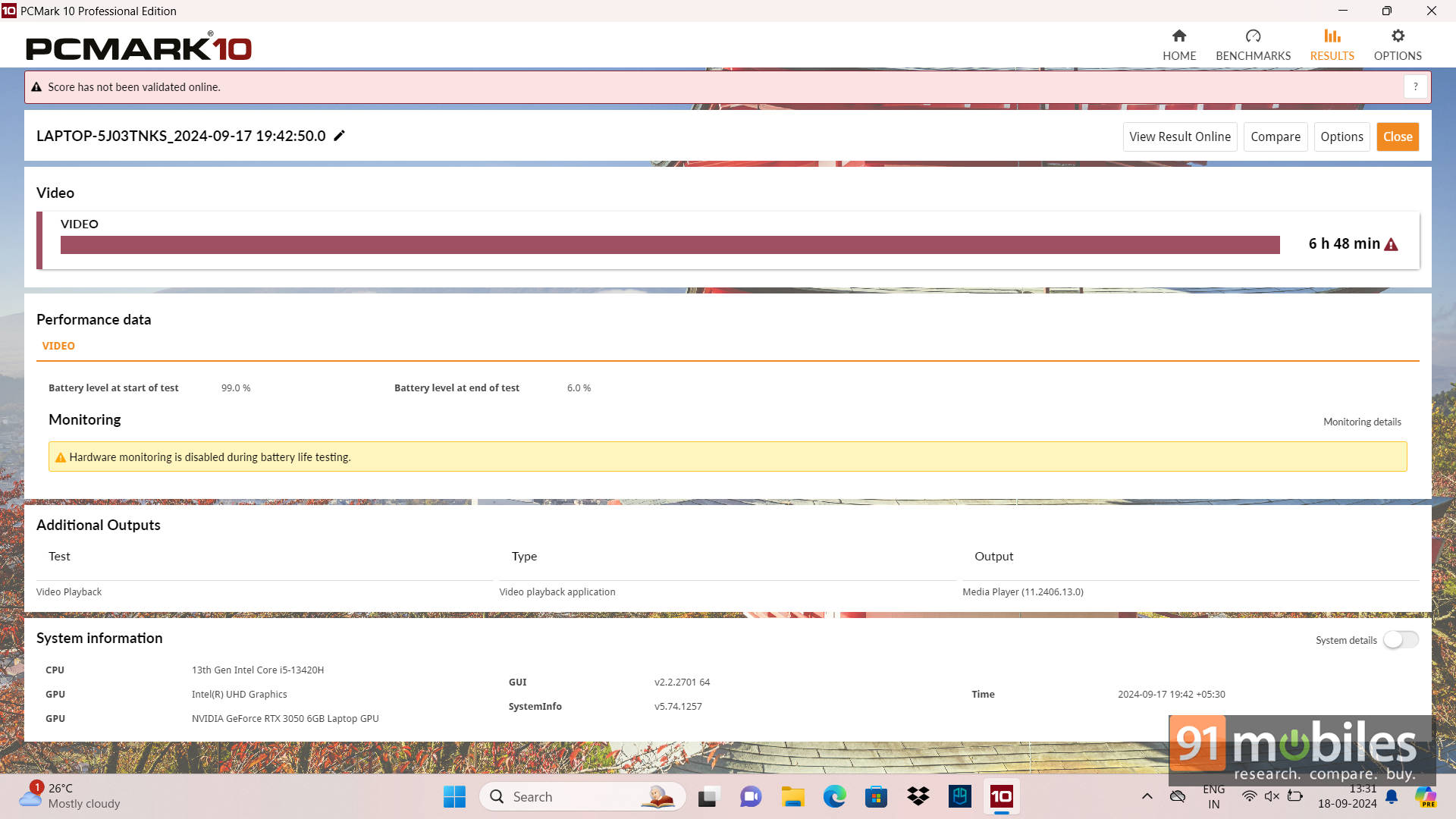Open the RESULTS section
This screenshot has width=1456, height=819.
point(1332,45)
